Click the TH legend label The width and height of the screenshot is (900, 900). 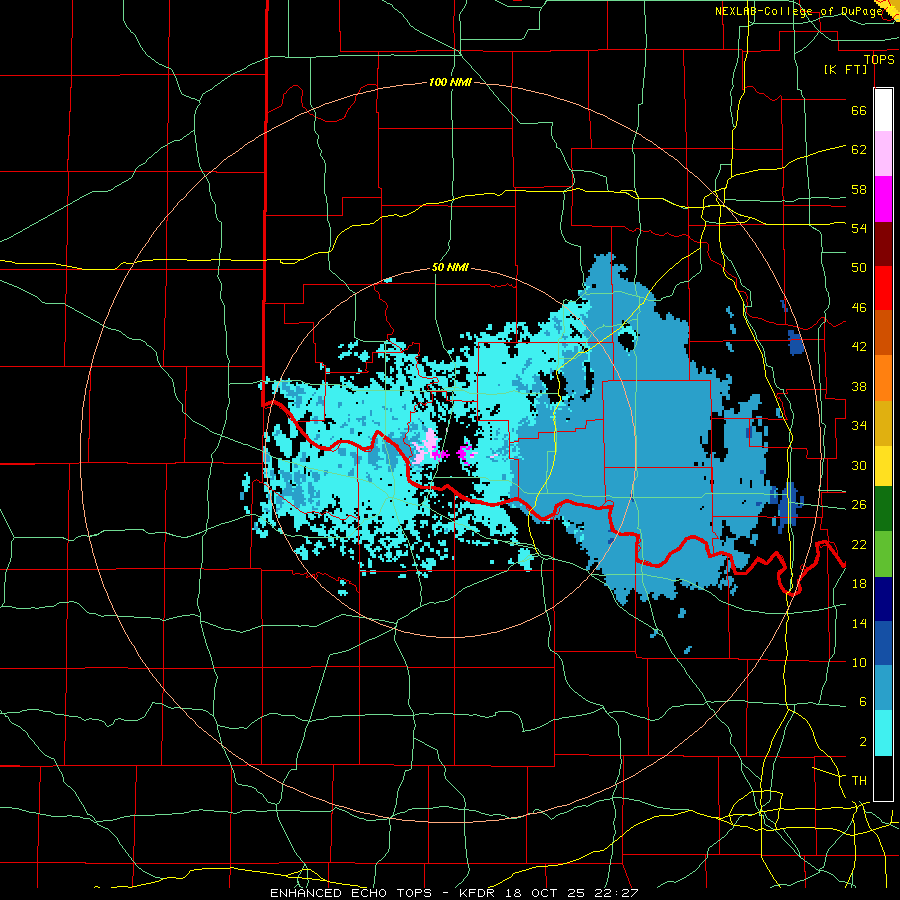tap(859, 781)
